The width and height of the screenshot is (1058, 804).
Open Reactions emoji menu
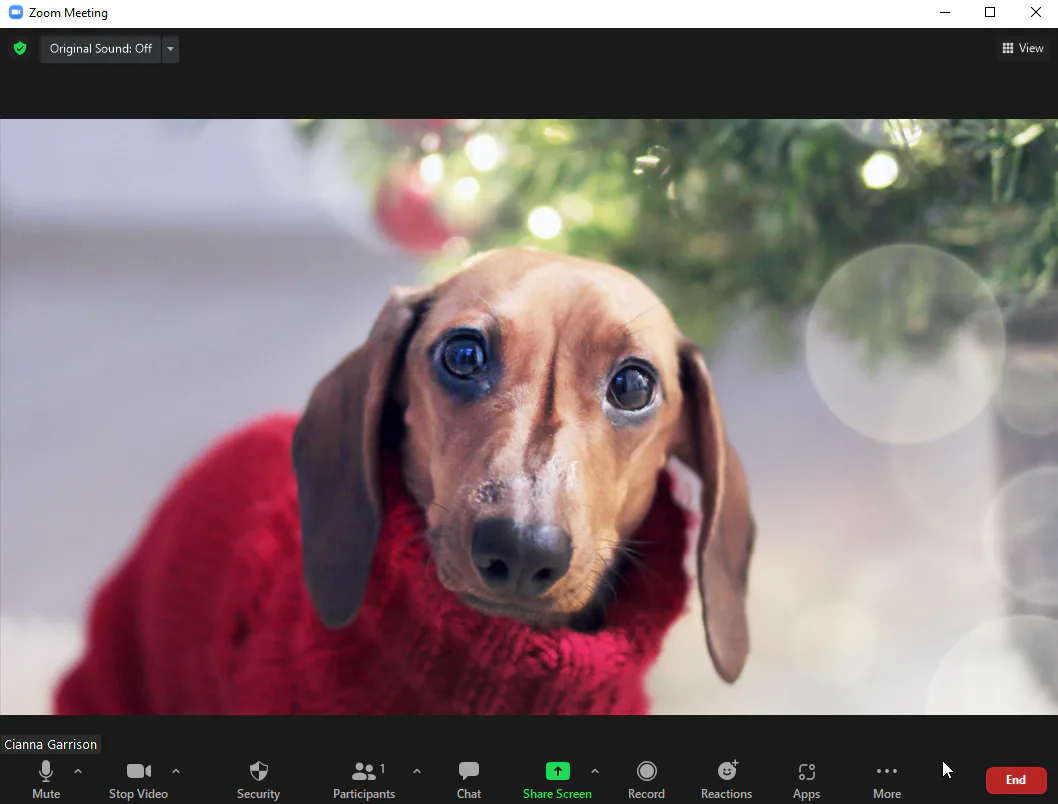[x=727, y=780]
